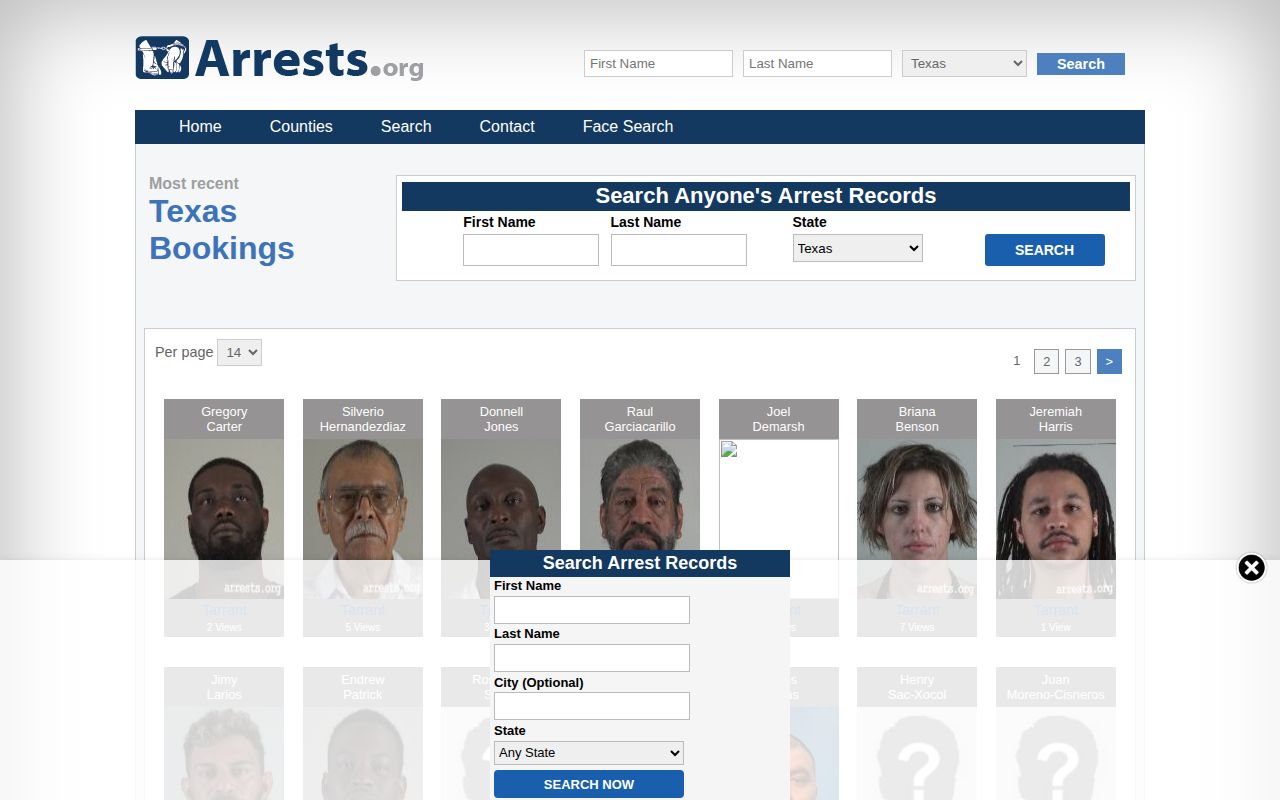Go to page 3 of bookings

click(x=1078, y=361)
